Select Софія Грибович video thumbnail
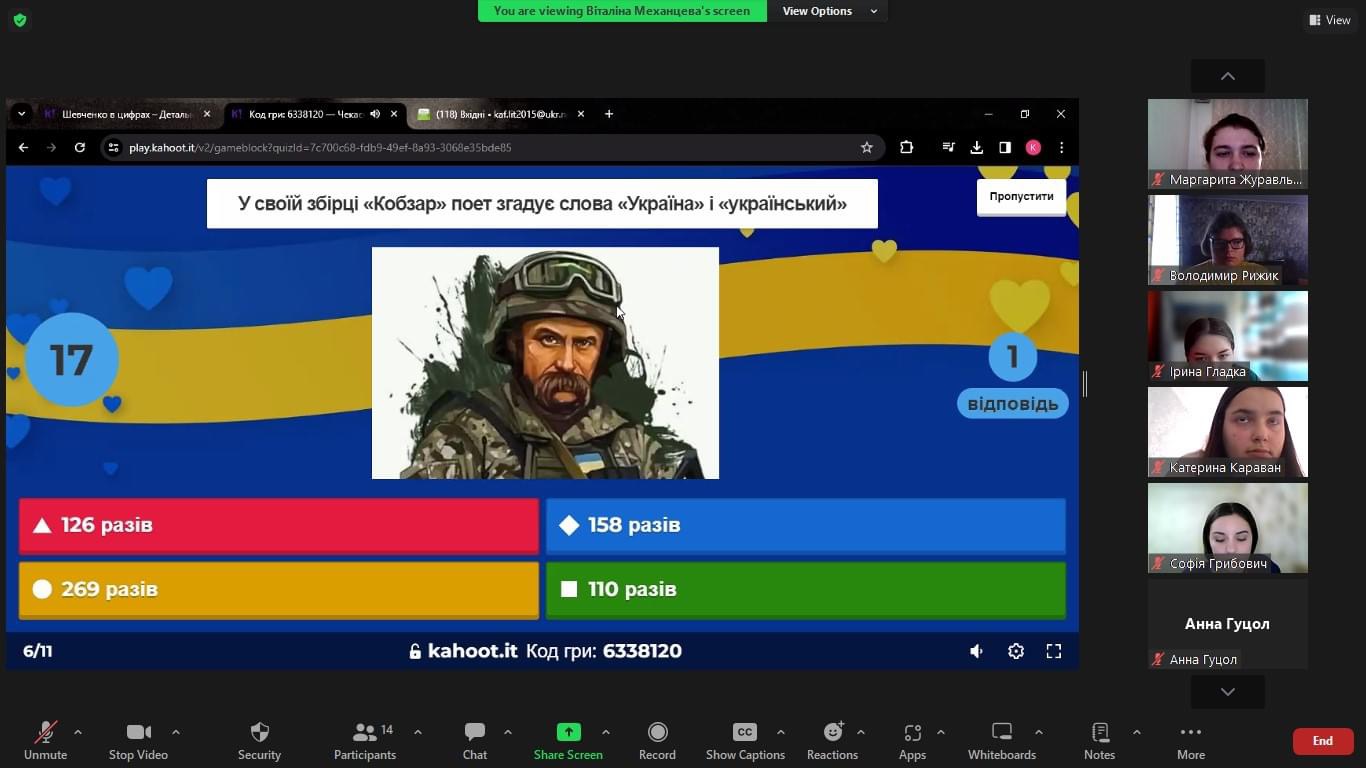 [x=1228, y=528]
